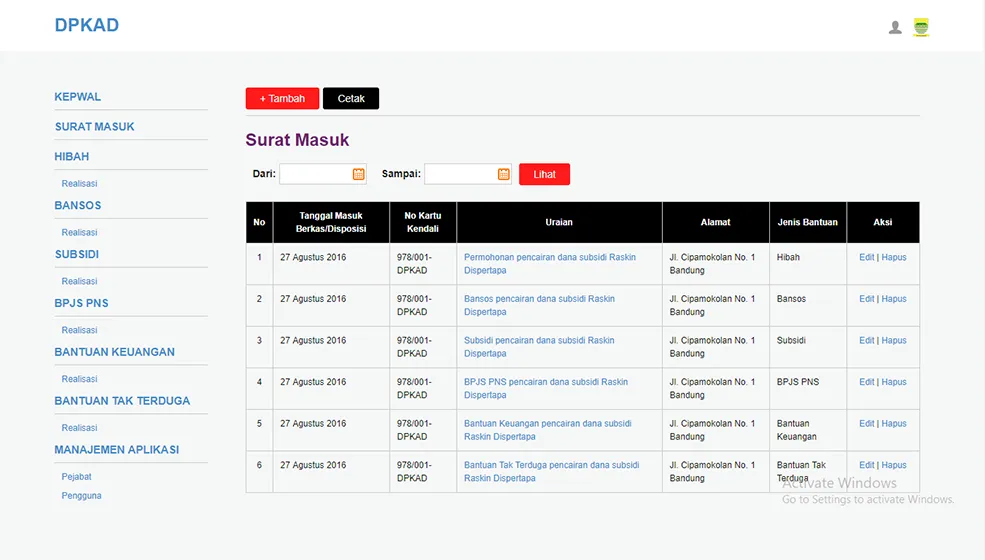
Task: Open Realisasi under BPJS PNS
Action: (x=79, y=330)
